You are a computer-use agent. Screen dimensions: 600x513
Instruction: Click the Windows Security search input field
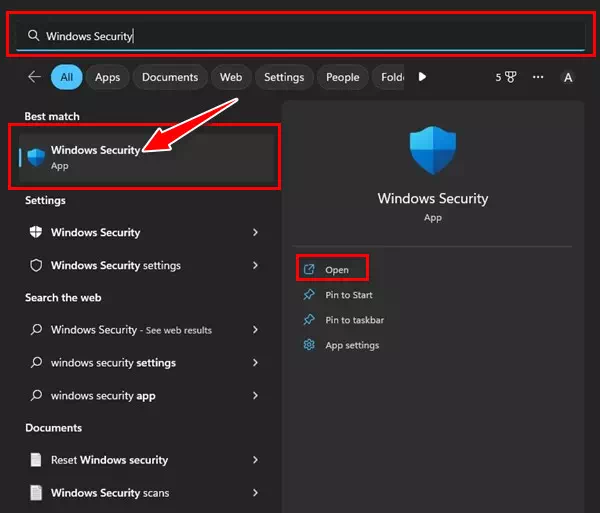point(300,36)
